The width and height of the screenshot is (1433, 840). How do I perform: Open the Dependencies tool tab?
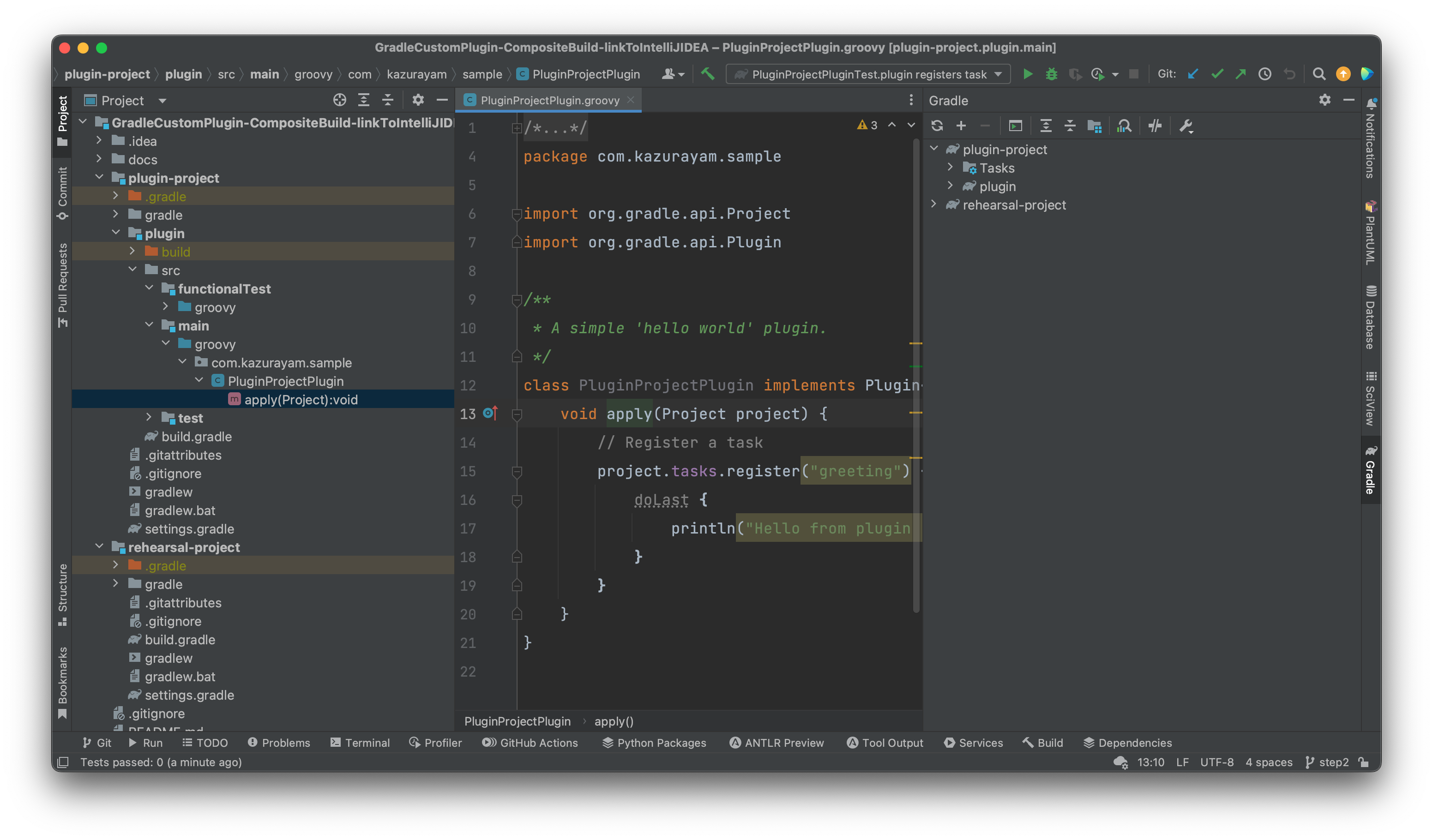pos(1127,743)
